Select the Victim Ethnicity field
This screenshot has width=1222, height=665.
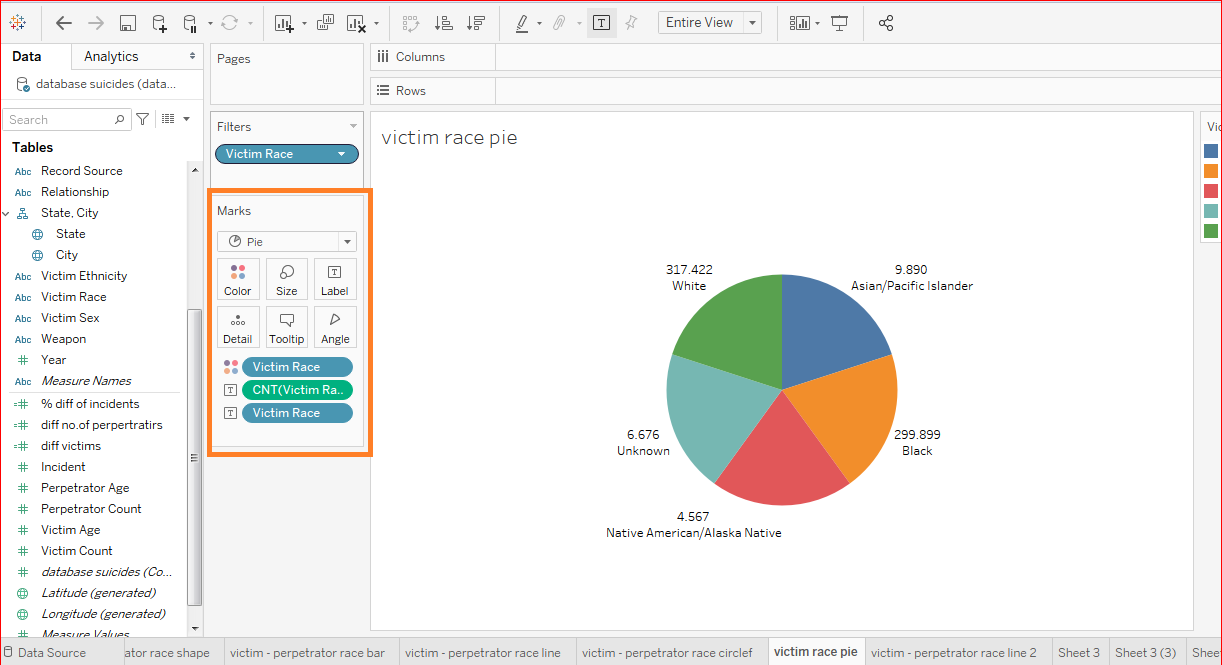[84, 276]
